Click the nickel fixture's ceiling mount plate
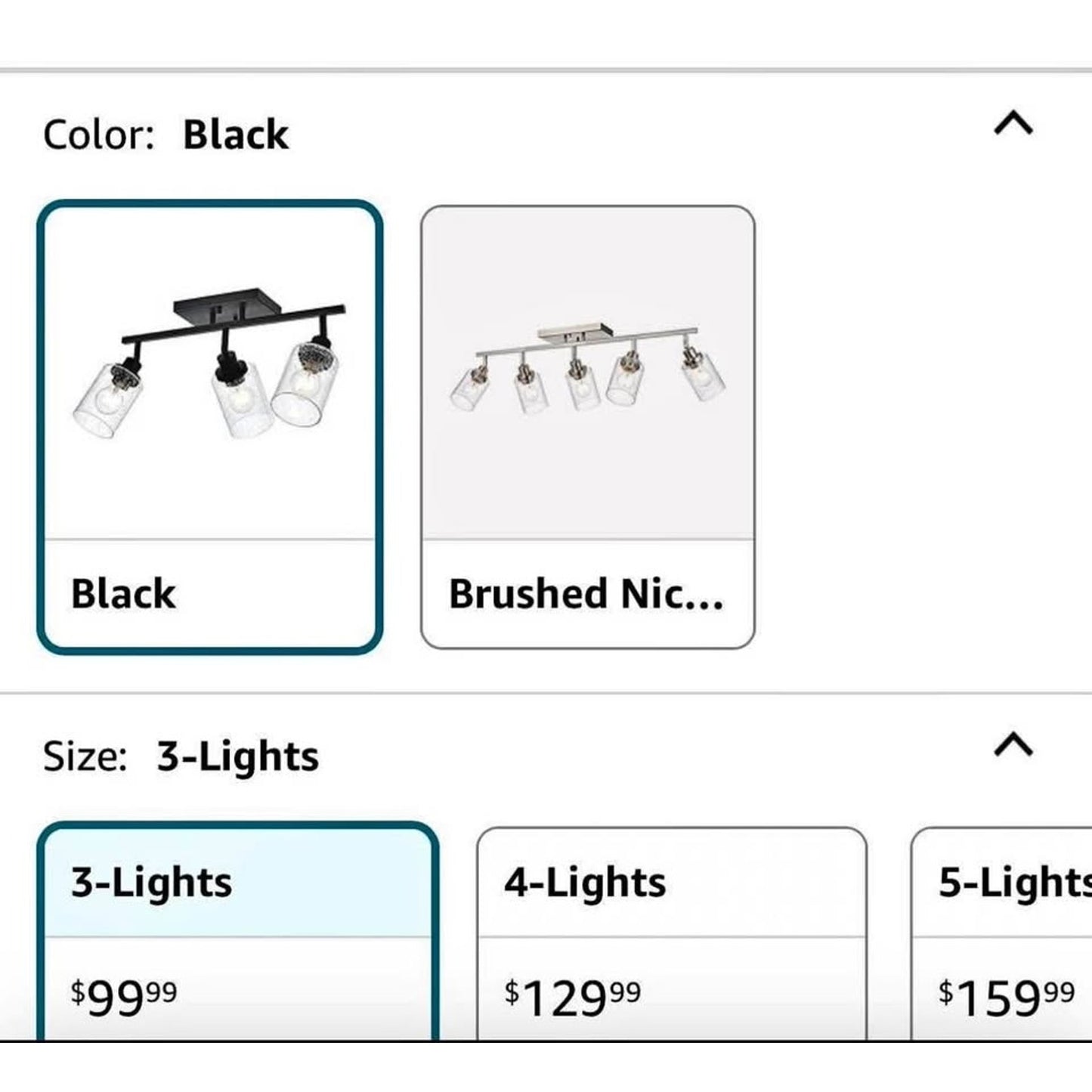 pyautogui.click(x=574, y=333)
